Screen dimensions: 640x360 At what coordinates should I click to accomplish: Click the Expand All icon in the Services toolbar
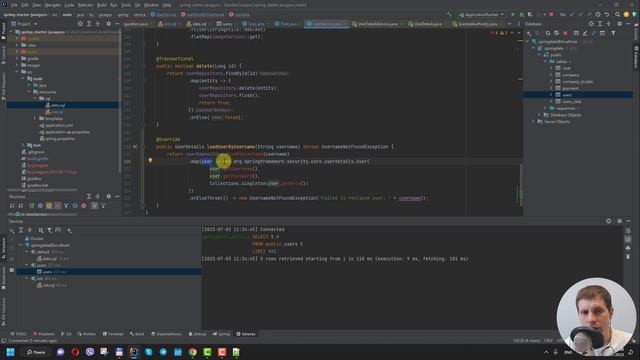pos(20,230)
